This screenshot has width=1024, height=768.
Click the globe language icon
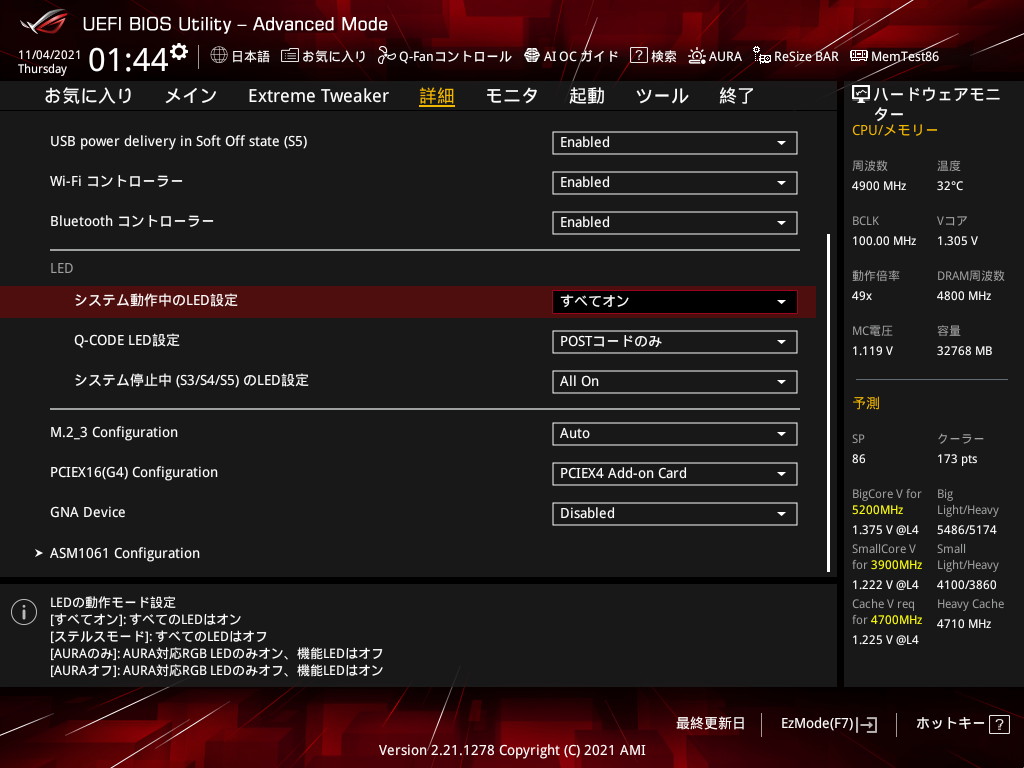(219, 56)
